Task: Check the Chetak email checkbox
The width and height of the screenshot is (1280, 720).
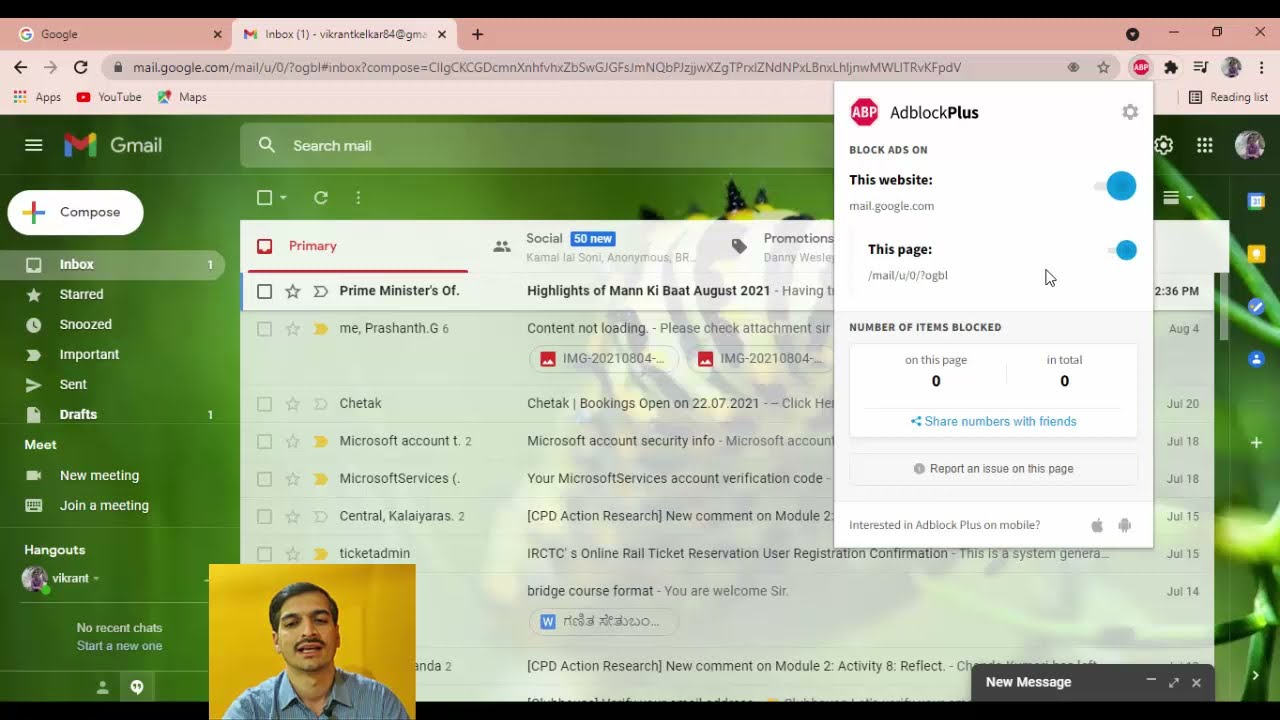Action: click(264, 404)
